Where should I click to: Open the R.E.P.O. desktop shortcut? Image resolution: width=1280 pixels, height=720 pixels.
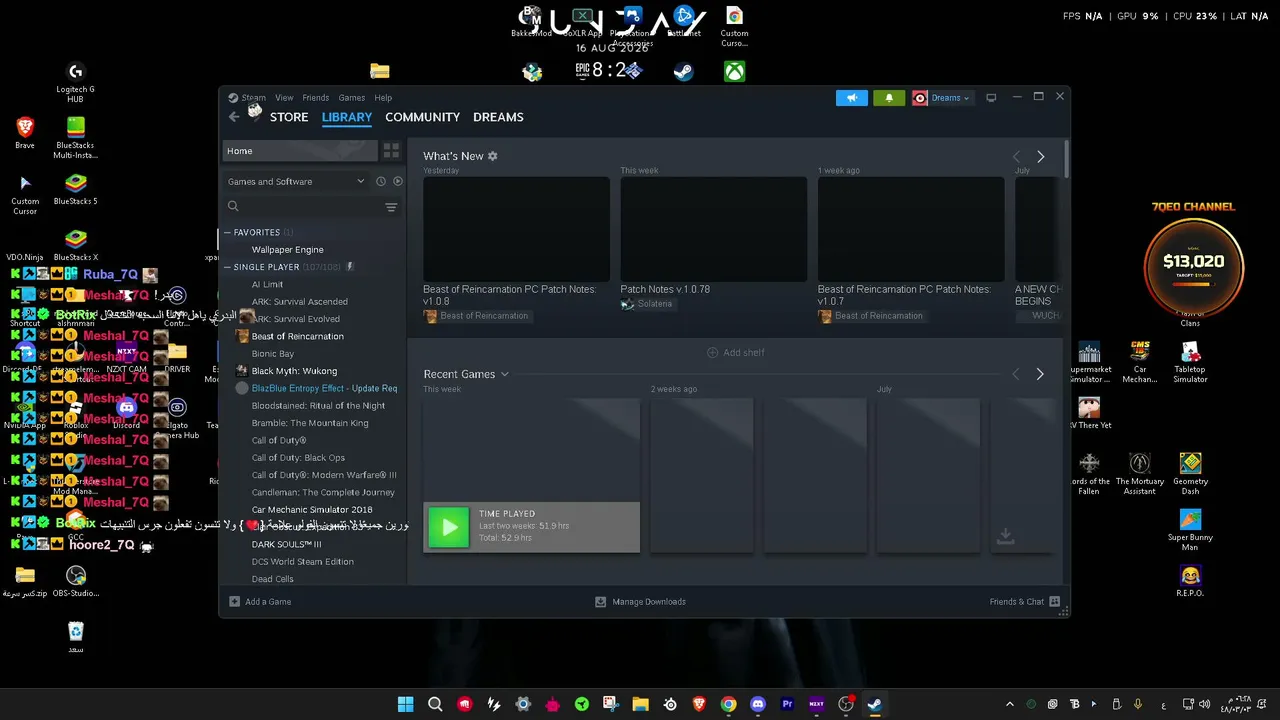tap(1190, 581)
